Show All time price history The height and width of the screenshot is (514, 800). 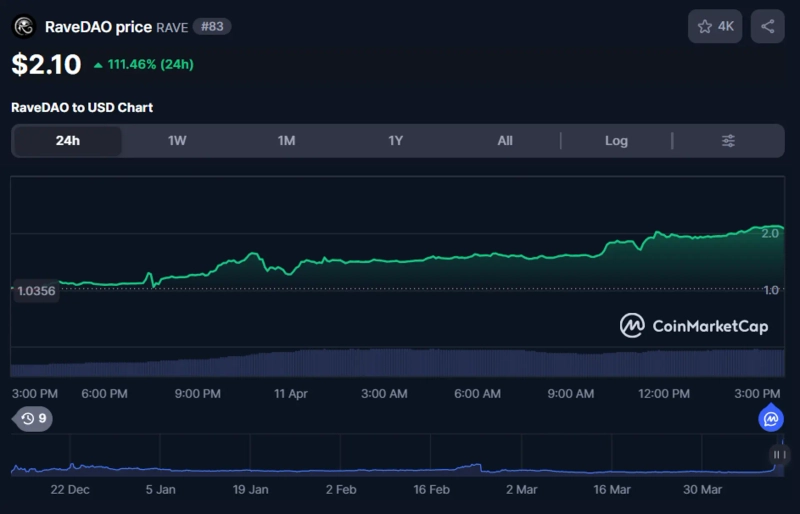505,141
